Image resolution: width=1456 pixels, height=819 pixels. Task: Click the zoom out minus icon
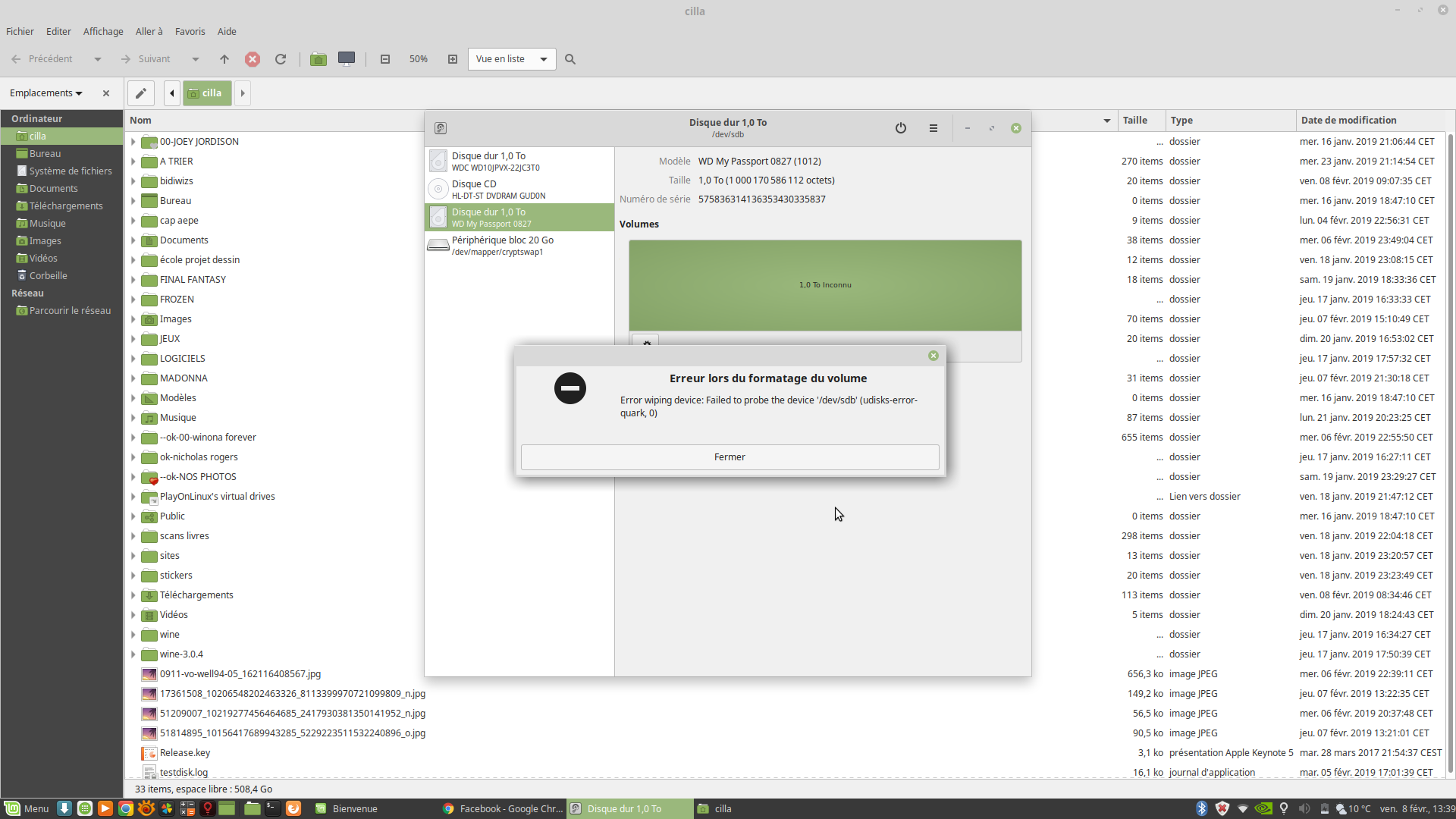coord(385,59)
